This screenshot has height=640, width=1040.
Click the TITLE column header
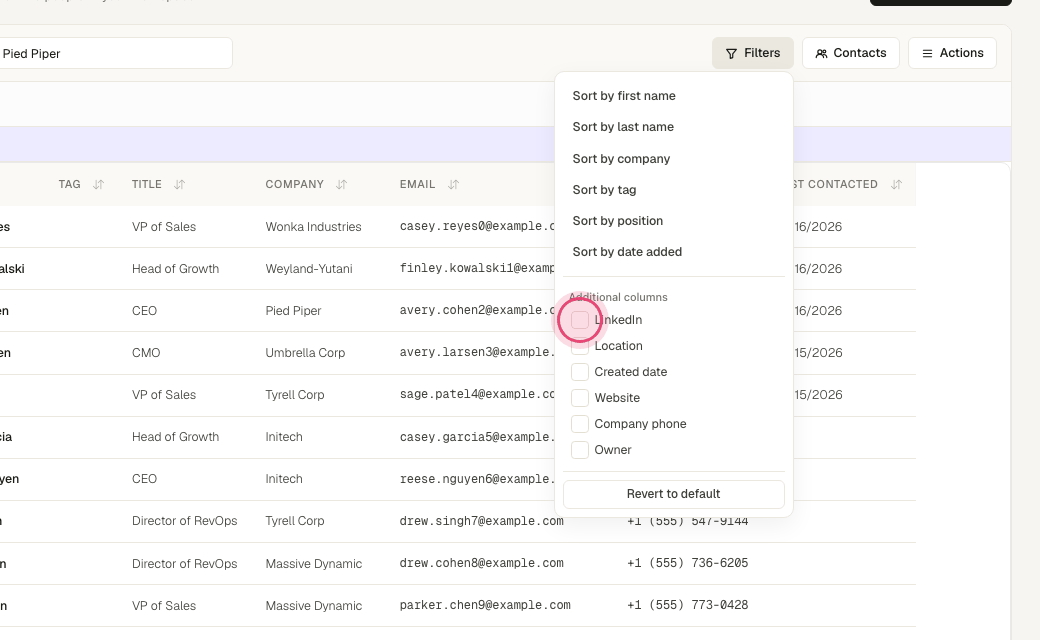coord(147,184)
